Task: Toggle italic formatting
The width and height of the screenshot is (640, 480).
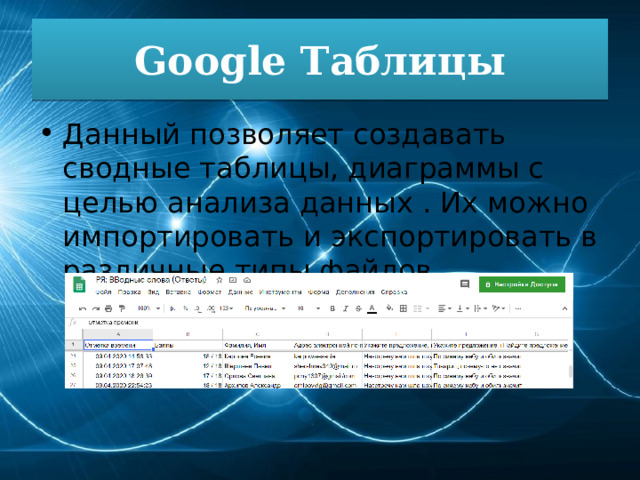Action: tap(345, 309)
